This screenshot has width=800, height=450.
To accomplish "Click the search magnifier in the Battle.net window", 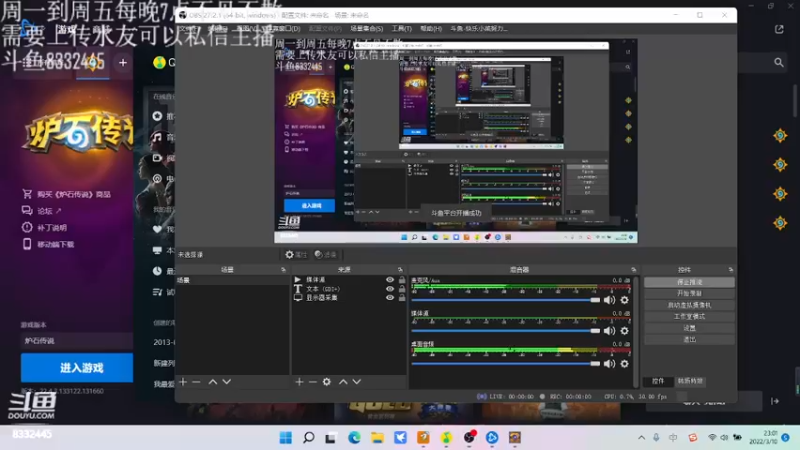I will point(779,62).
